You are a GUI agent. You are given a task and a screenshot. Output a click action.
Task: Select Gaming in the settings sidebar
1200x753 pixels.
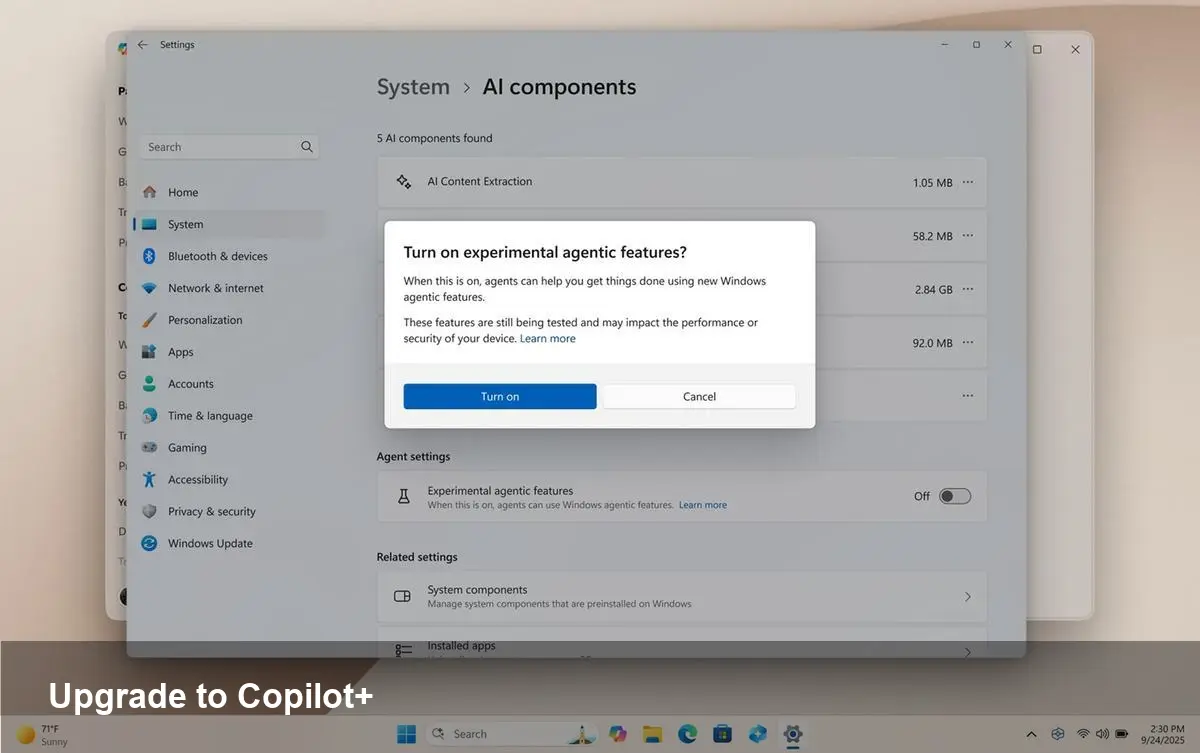[189, 447]
